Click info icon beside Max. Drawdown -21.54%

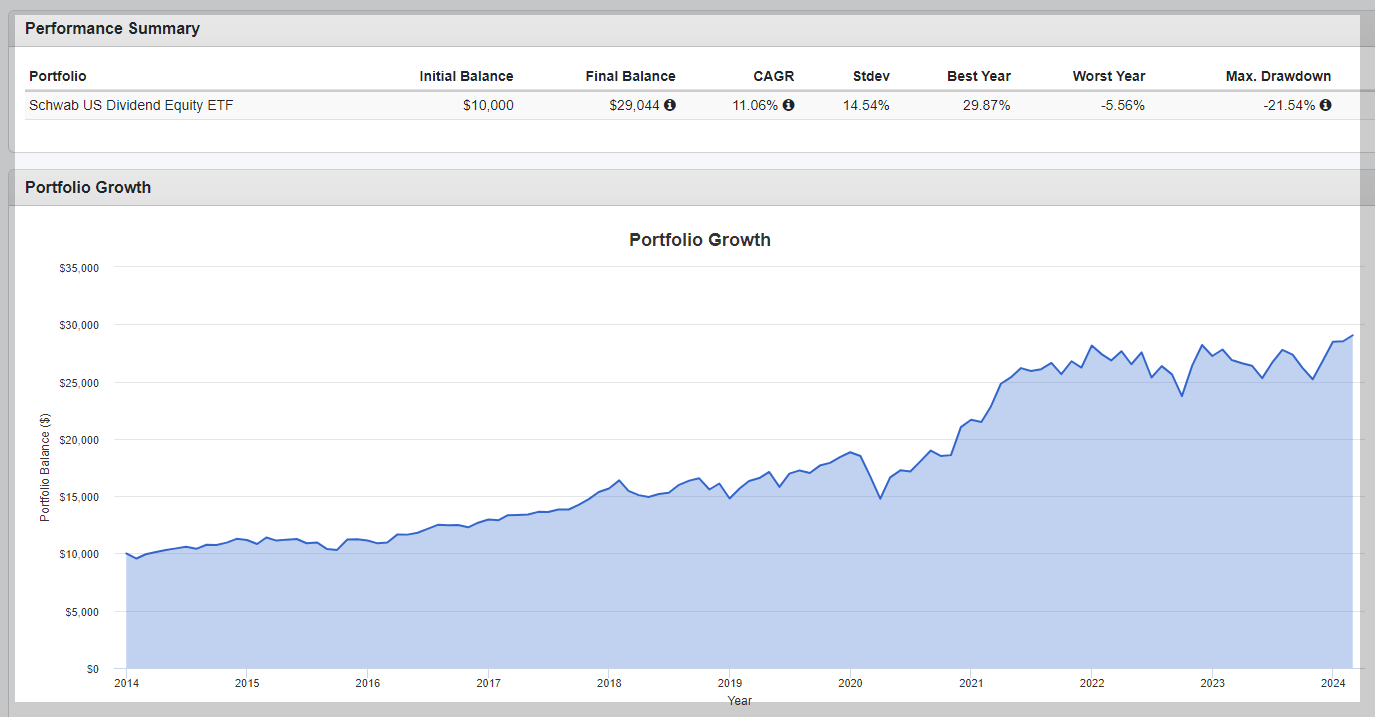coord(1326,105)
